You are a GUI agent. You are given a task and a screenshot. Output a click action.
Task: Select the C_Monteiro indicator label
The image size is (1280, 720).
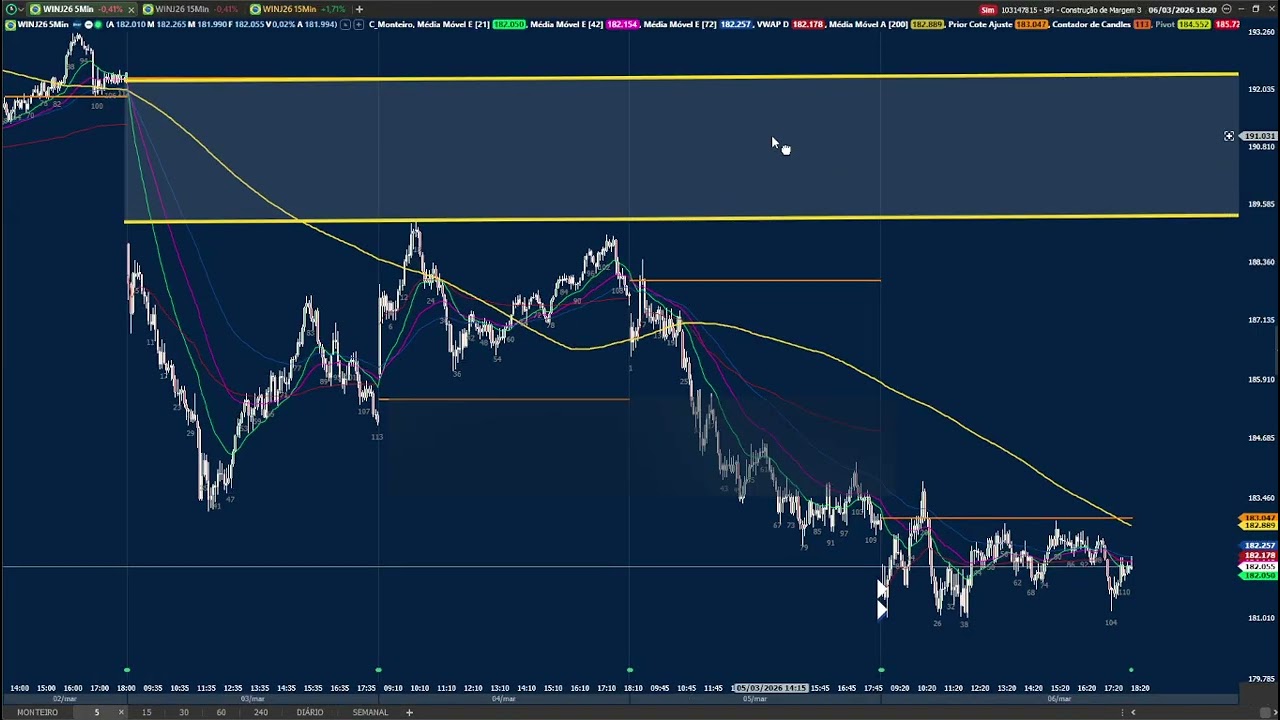(391, 24)
